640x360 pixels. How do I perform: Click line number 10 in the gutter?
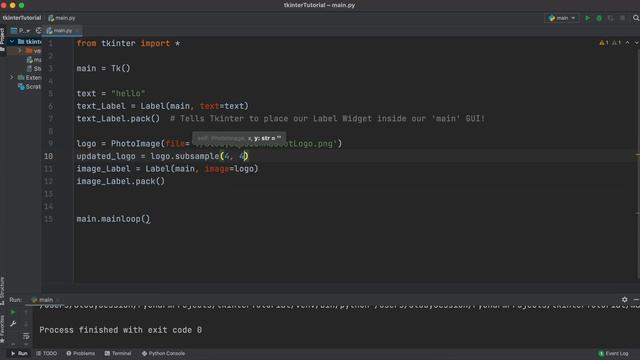tap(48, 156)
